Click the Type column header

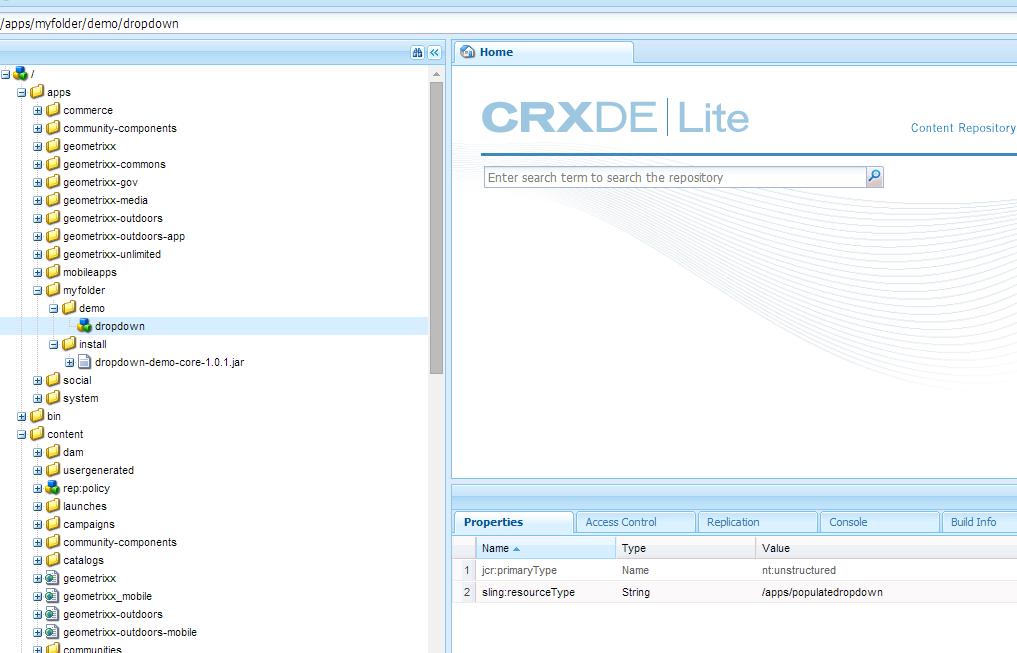(686, 549)
